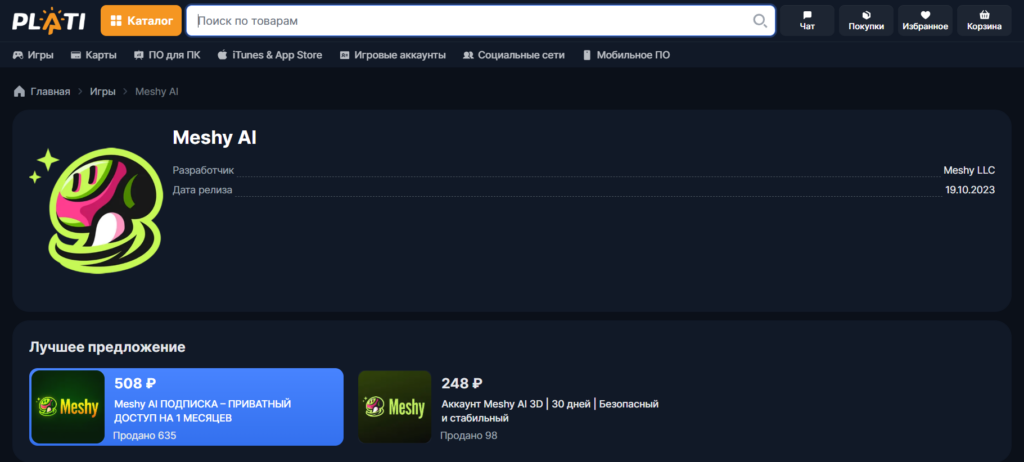Select the Карты category

(x=93, y=55)
